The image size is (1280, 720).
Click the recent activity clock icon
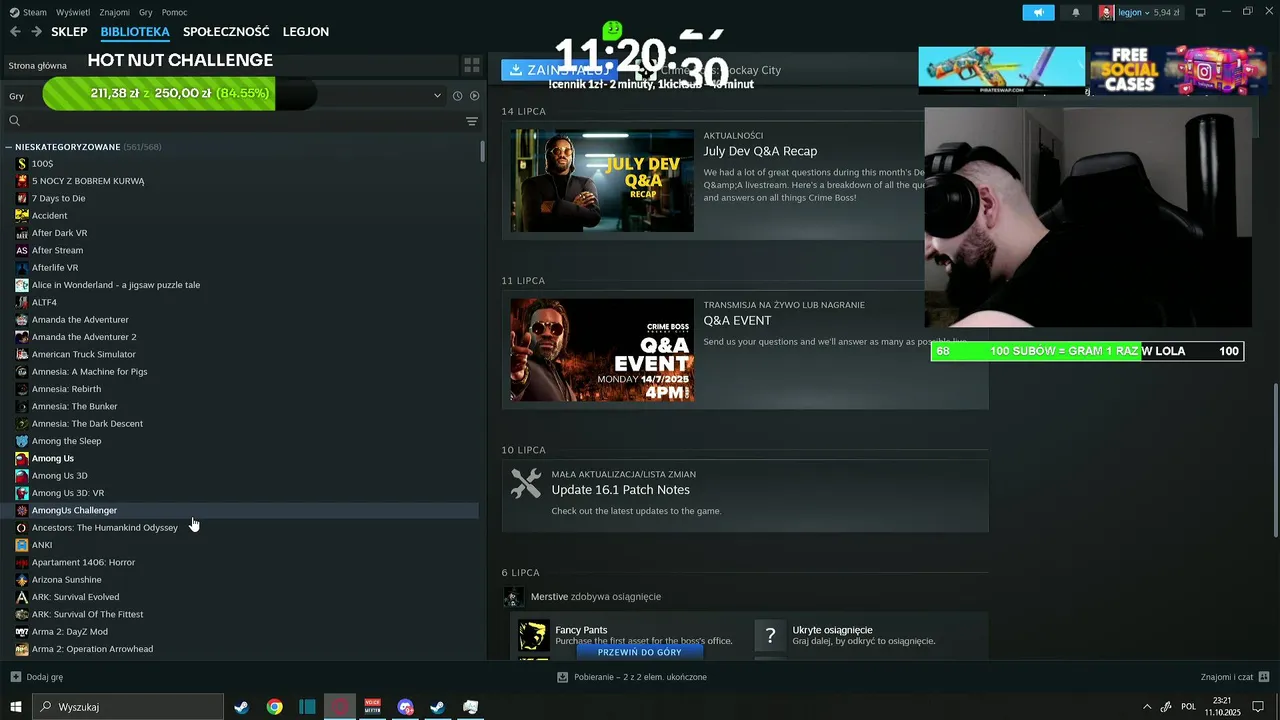pos(457,96)
